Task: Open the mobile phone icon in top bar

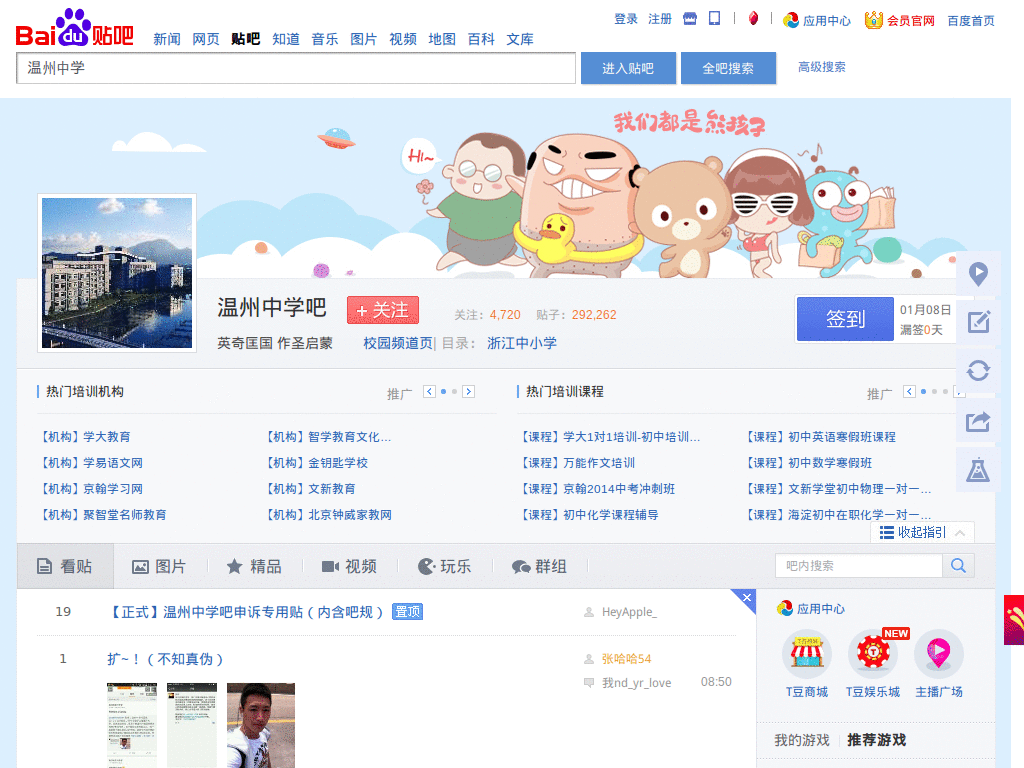Action: [714, 18]
